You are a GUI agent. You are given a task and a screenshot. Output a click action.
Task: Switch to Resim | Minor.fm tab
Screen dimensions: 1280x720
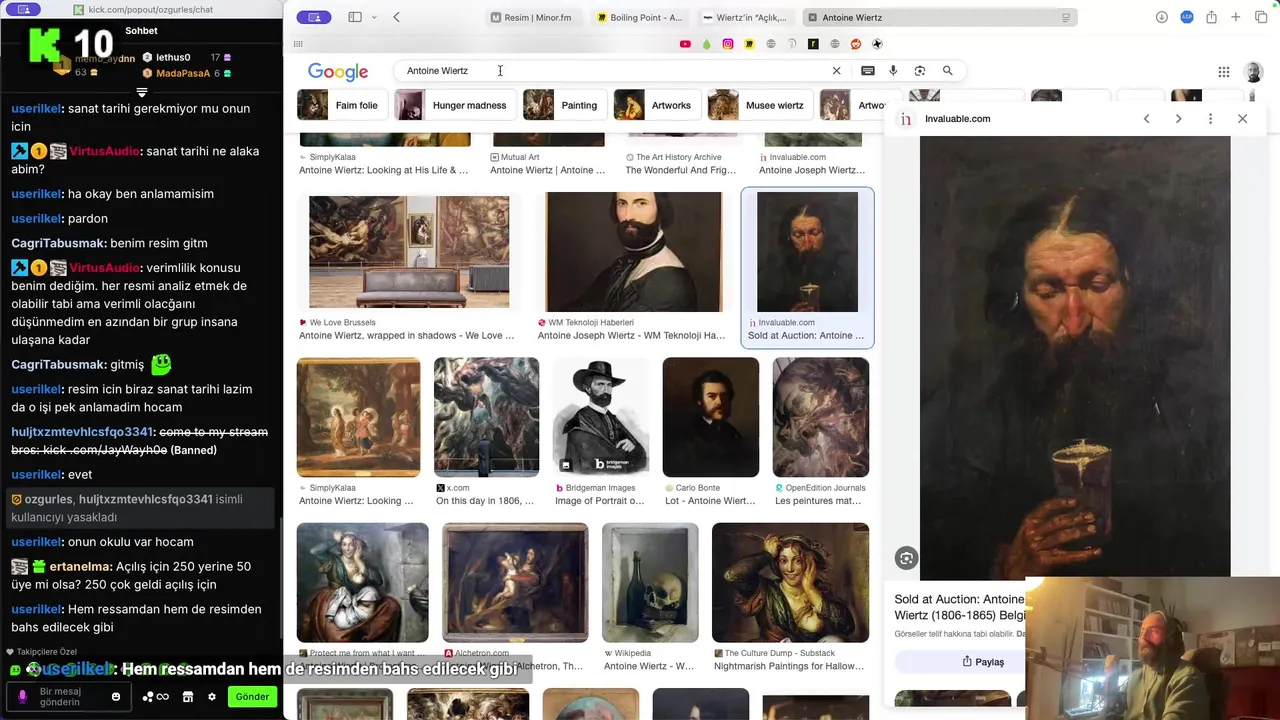[531, 18]
